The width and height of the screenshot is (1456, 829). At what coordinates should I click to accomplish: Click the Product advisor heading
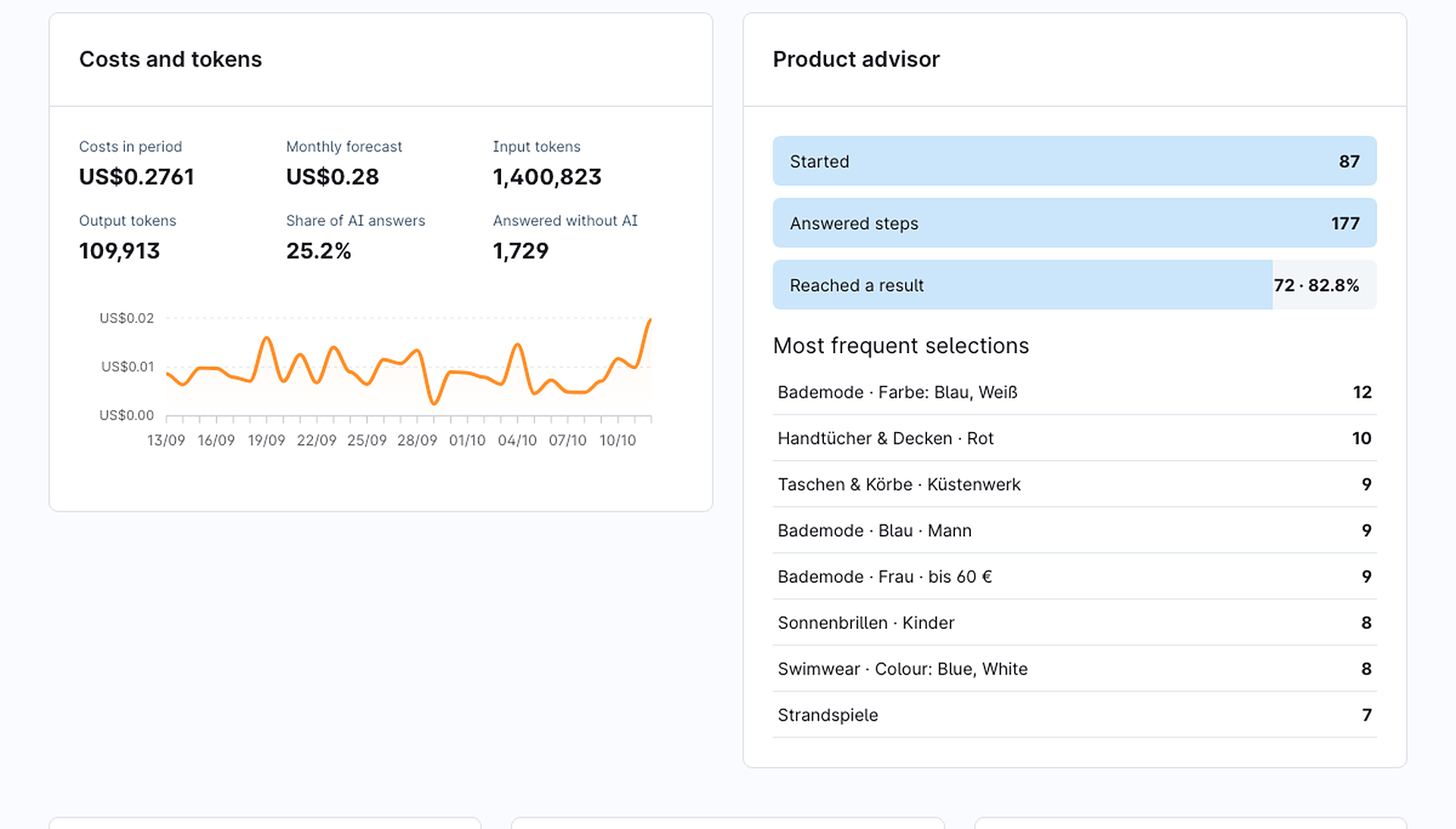pyautogui.click(x=856, y=59)
